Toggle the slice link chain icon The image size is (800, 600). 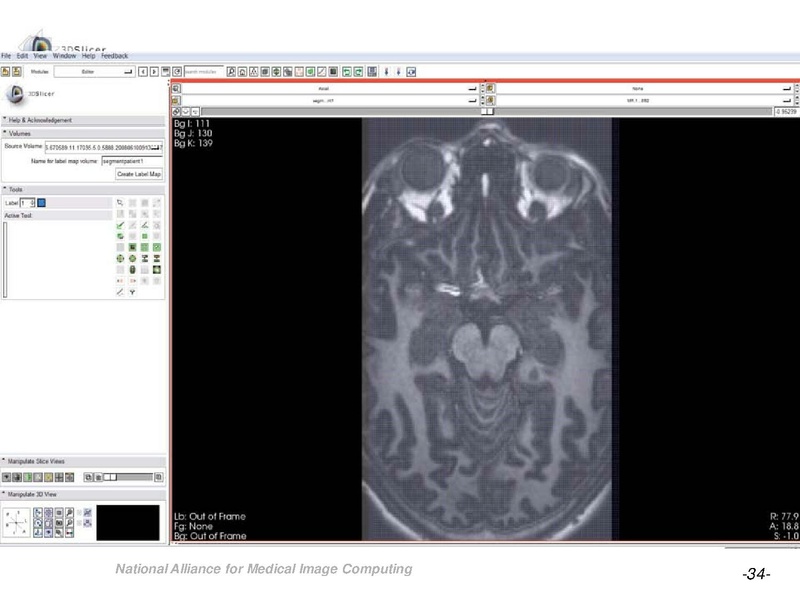(x=176, y=112)
